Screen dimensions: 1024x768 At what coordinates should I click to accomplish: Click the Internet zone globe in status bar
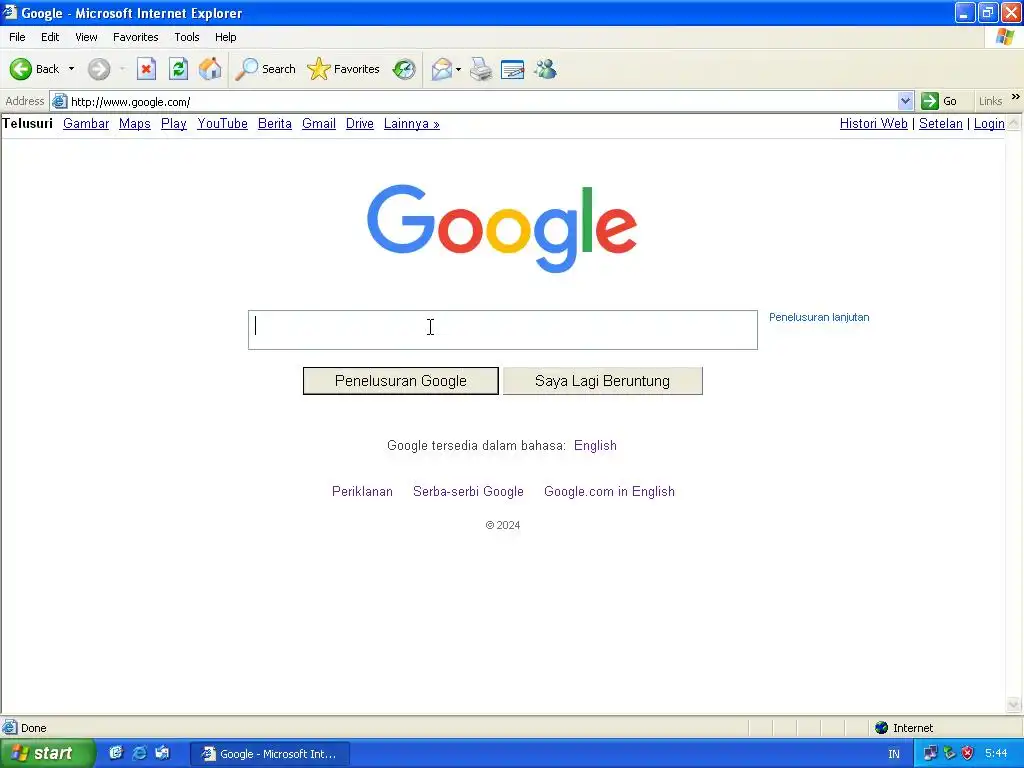[x=882, y=728]
